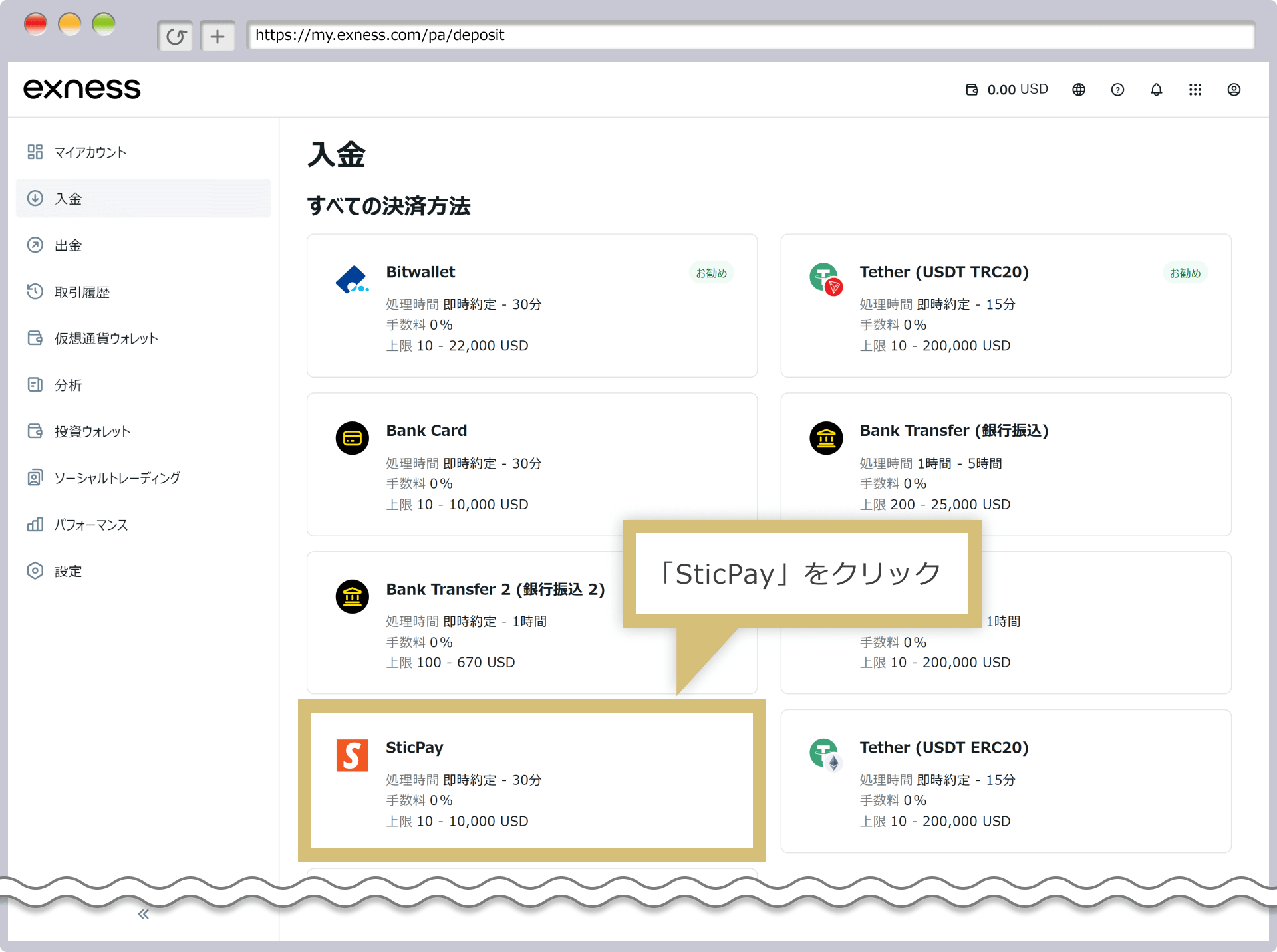This screenshot has width=1277, height=952.
Task: Click the yellow window minimize button
Action: tap(69, 24)
